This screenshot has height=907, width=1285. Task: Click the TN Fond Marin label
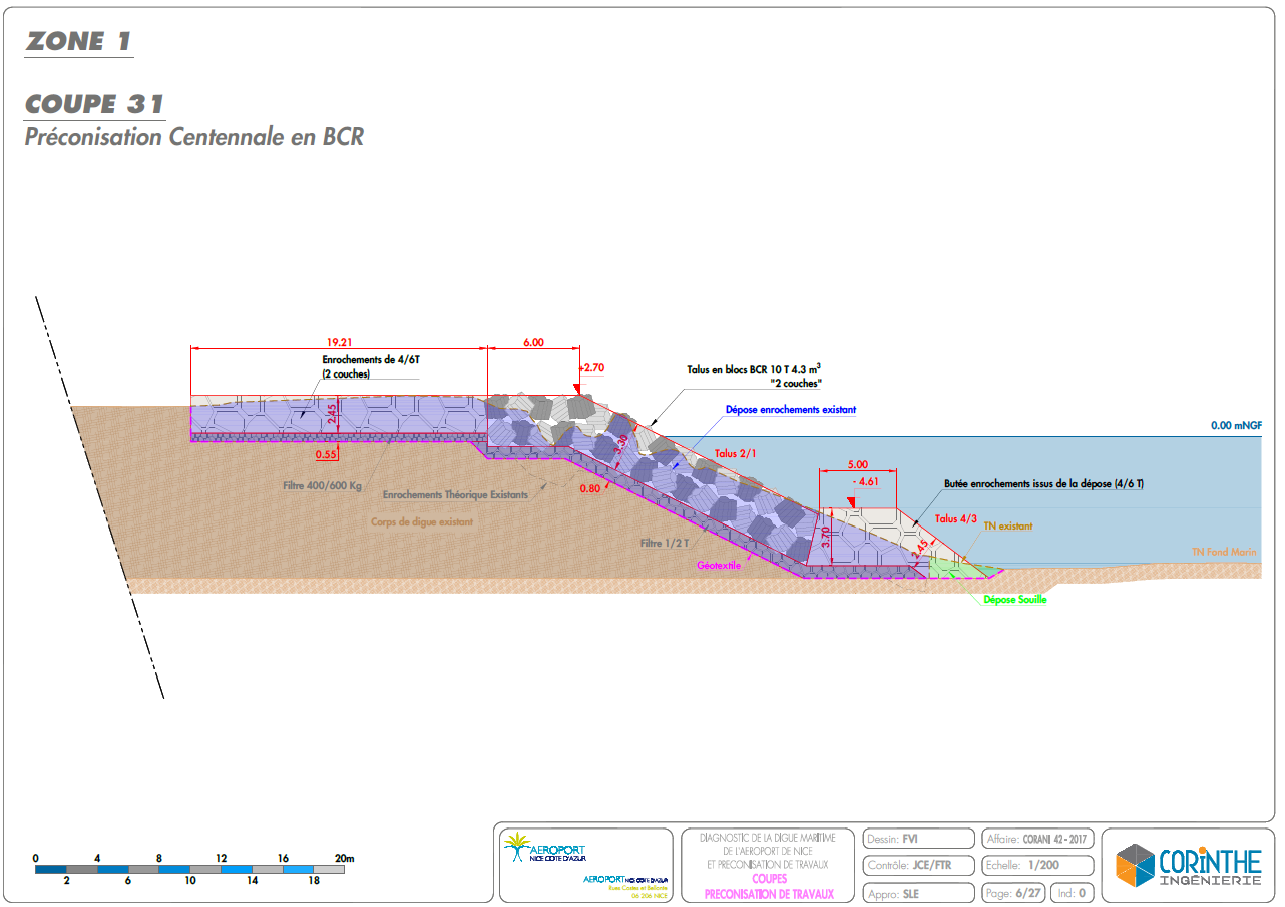[x=1224, y=552]
